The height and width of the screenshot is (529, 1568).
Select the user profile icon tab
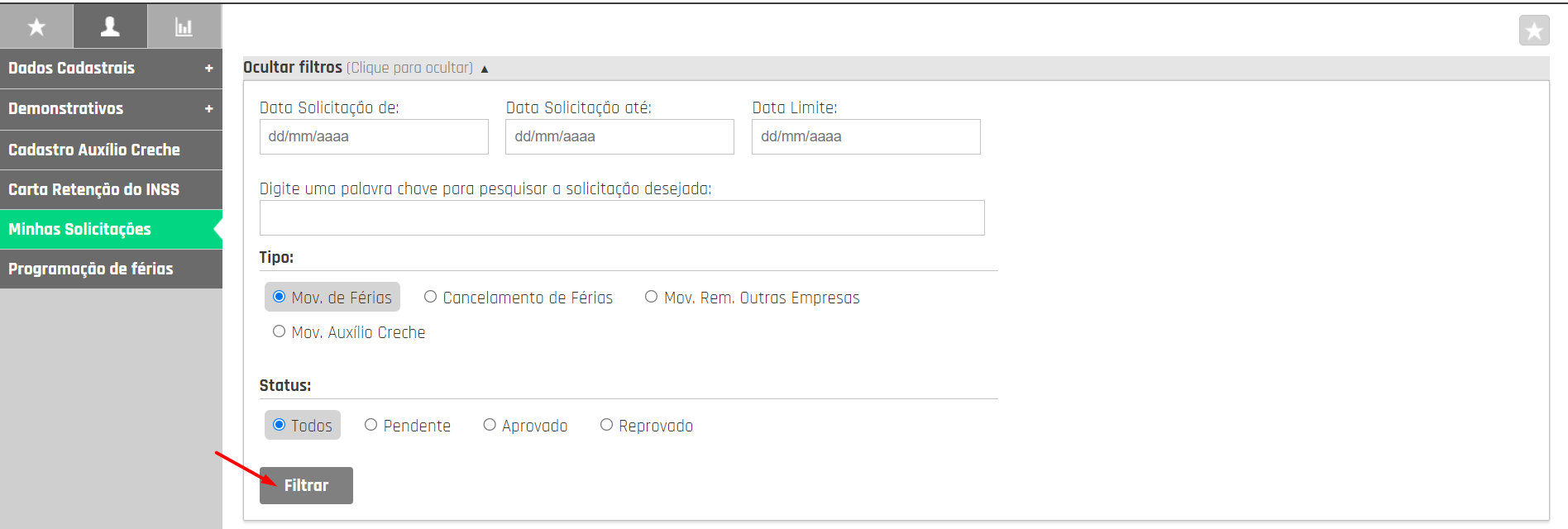[110, 26]
